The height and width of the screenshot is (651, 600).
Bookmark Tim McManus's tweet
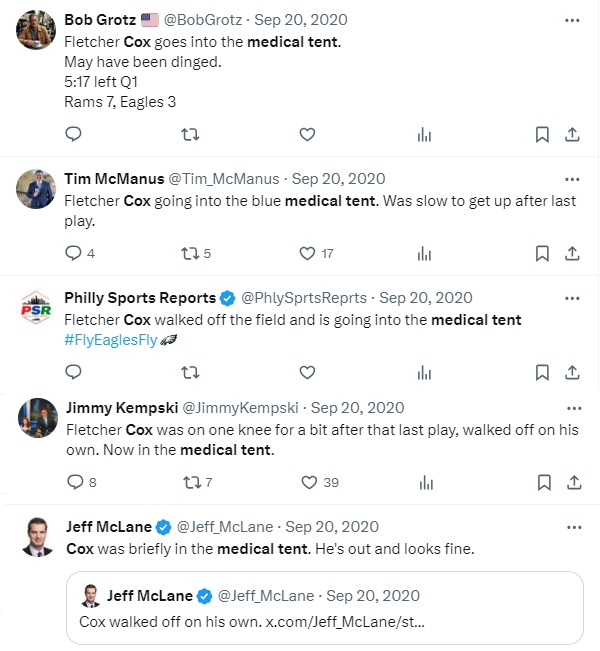point(542,253)
